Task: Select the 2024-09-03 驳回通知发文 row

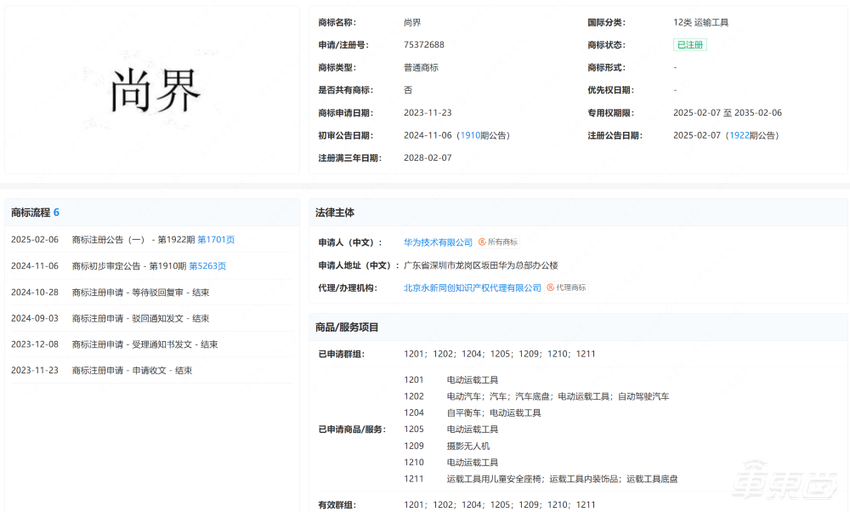Action: click(152, 318)
